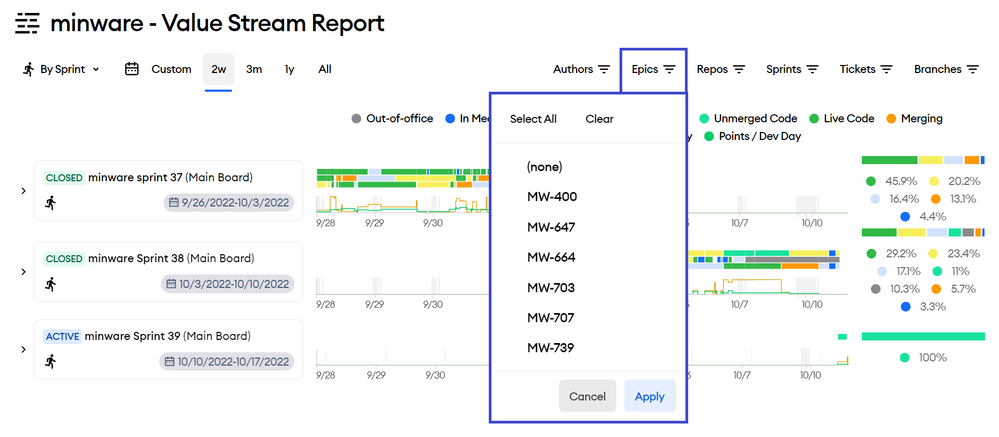Open the Tickets filter

pyautogui.click(x=866, y=69)
